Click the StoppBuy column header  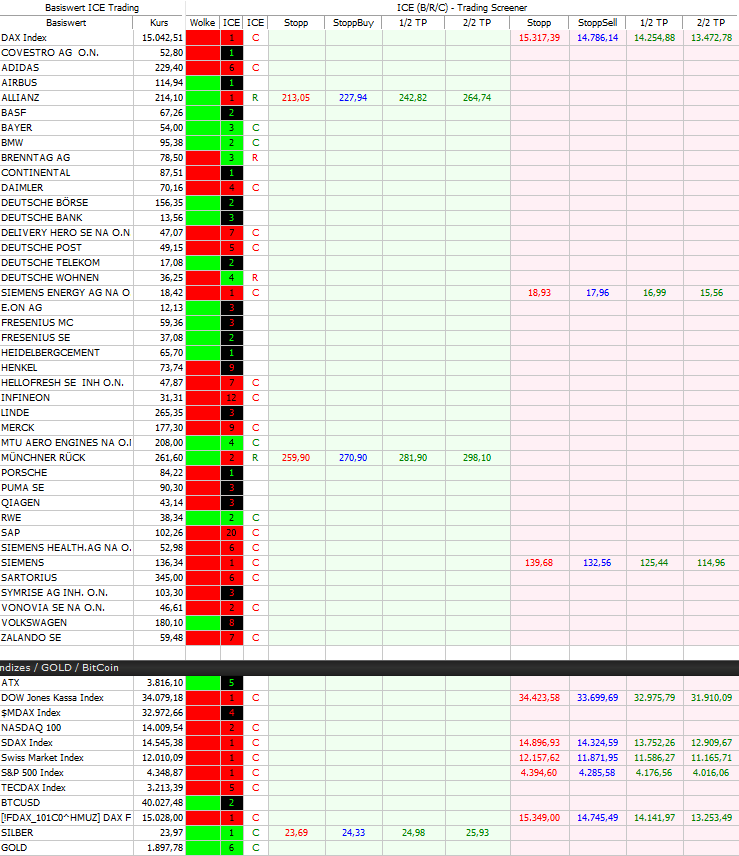pyautogui.click(x=353, y=22)
